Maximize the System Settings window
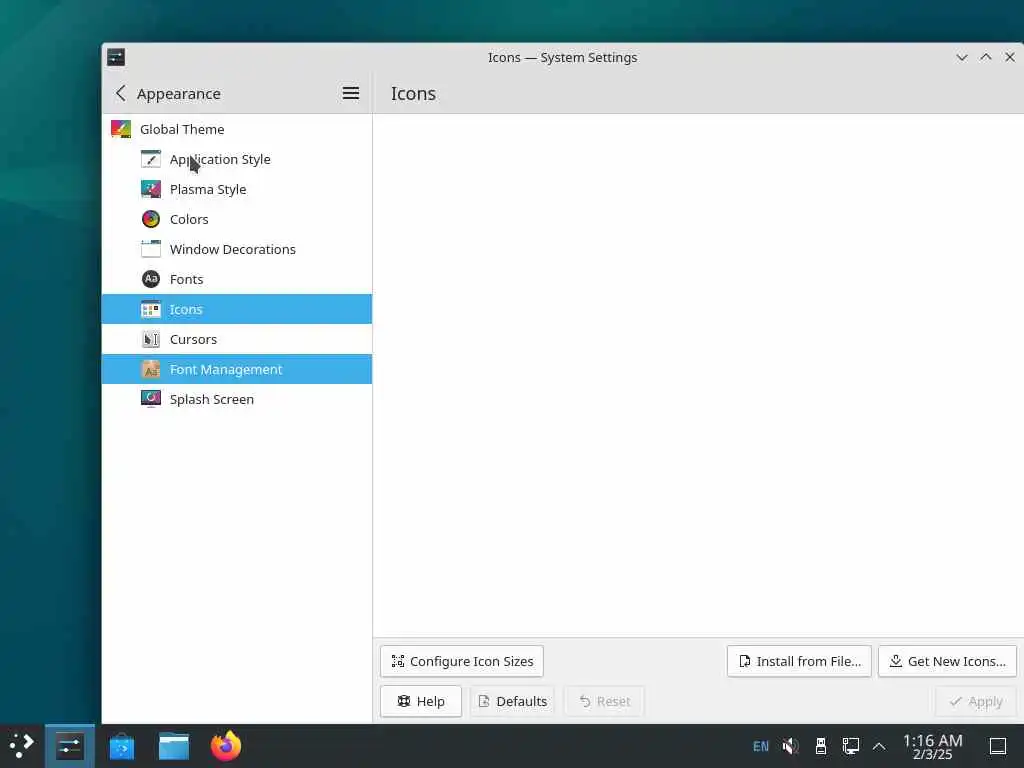Screen dimensions: 1024x768 tap(986, 57)
